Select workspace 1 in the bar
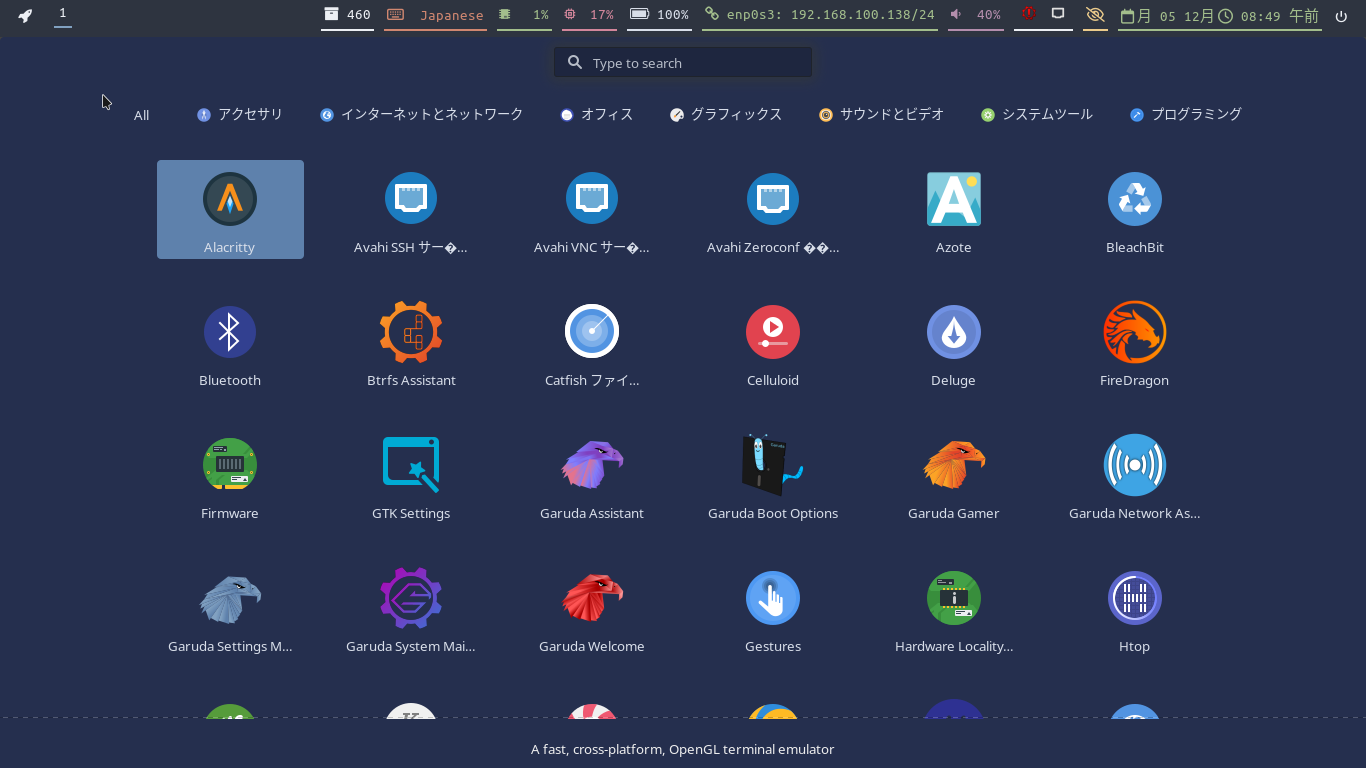The height and width of the screenshot is (768, 1366). 63,14
